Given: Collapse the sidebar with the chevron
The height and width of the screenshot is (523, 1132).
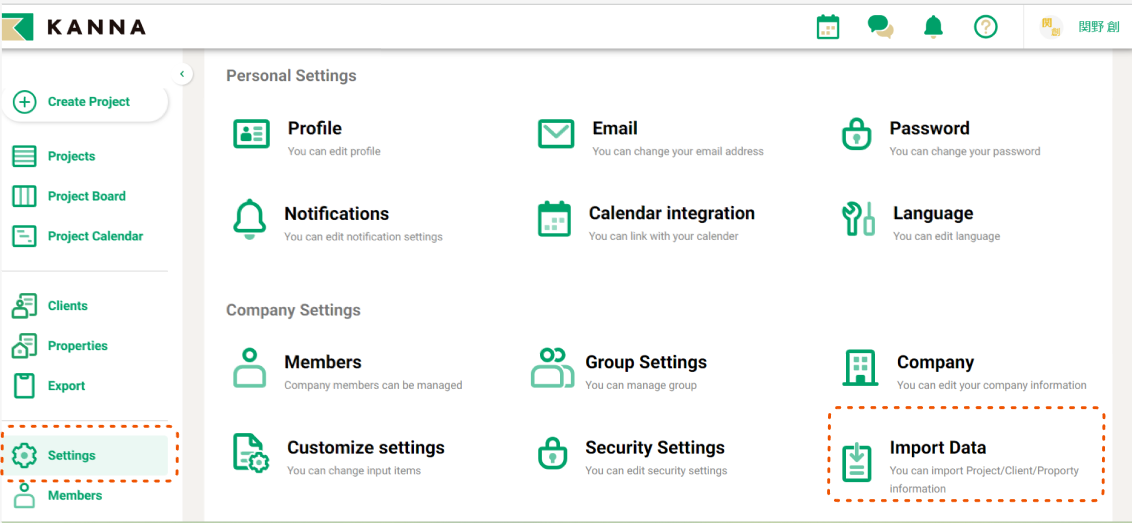Looking at the screenshot, I should tap(182, 74).
